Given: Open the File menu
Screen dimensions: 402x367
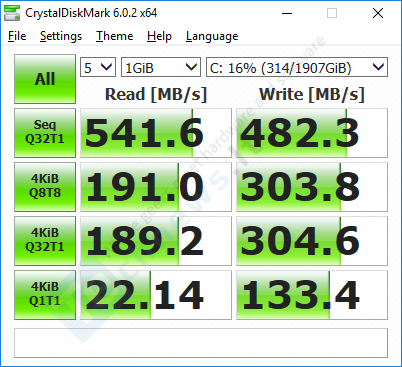Looking at the screenshot, I should coord(17,36).
